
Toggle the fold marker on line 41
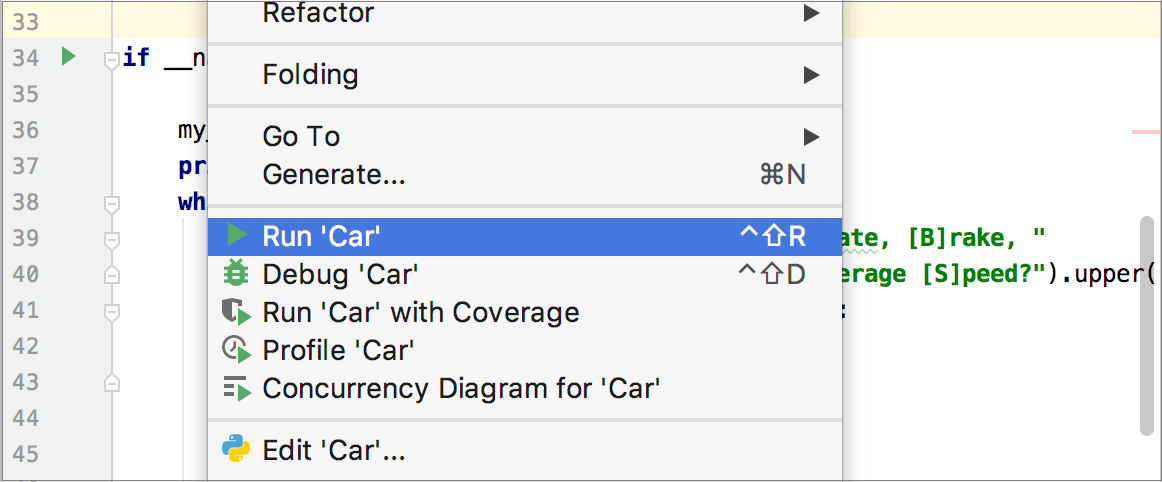coord(111,312)
